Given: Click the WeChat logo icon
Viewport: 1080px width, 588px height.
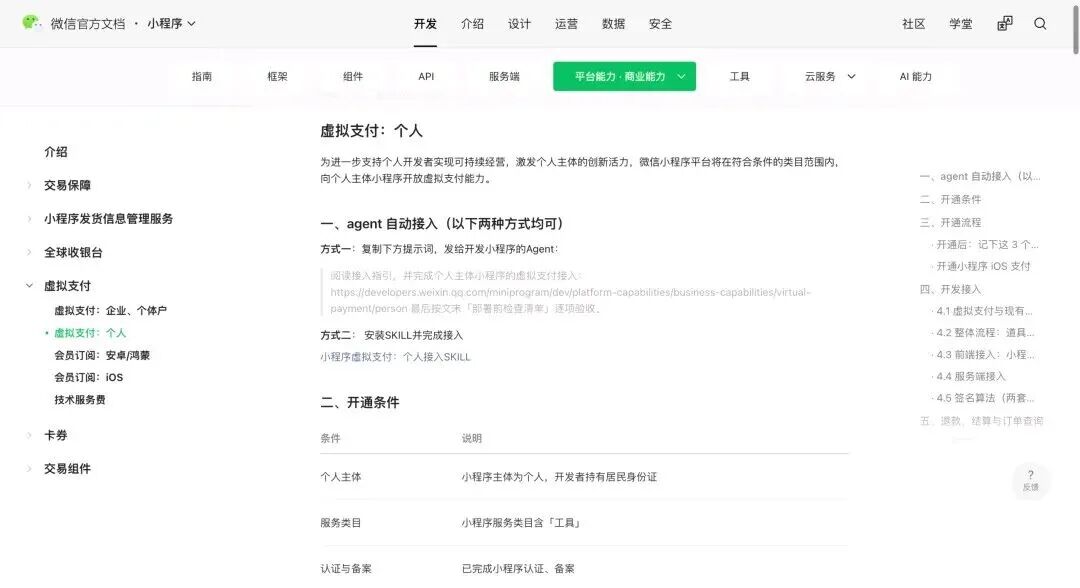Looking at the screenshot, I should (x=31, y=23).
